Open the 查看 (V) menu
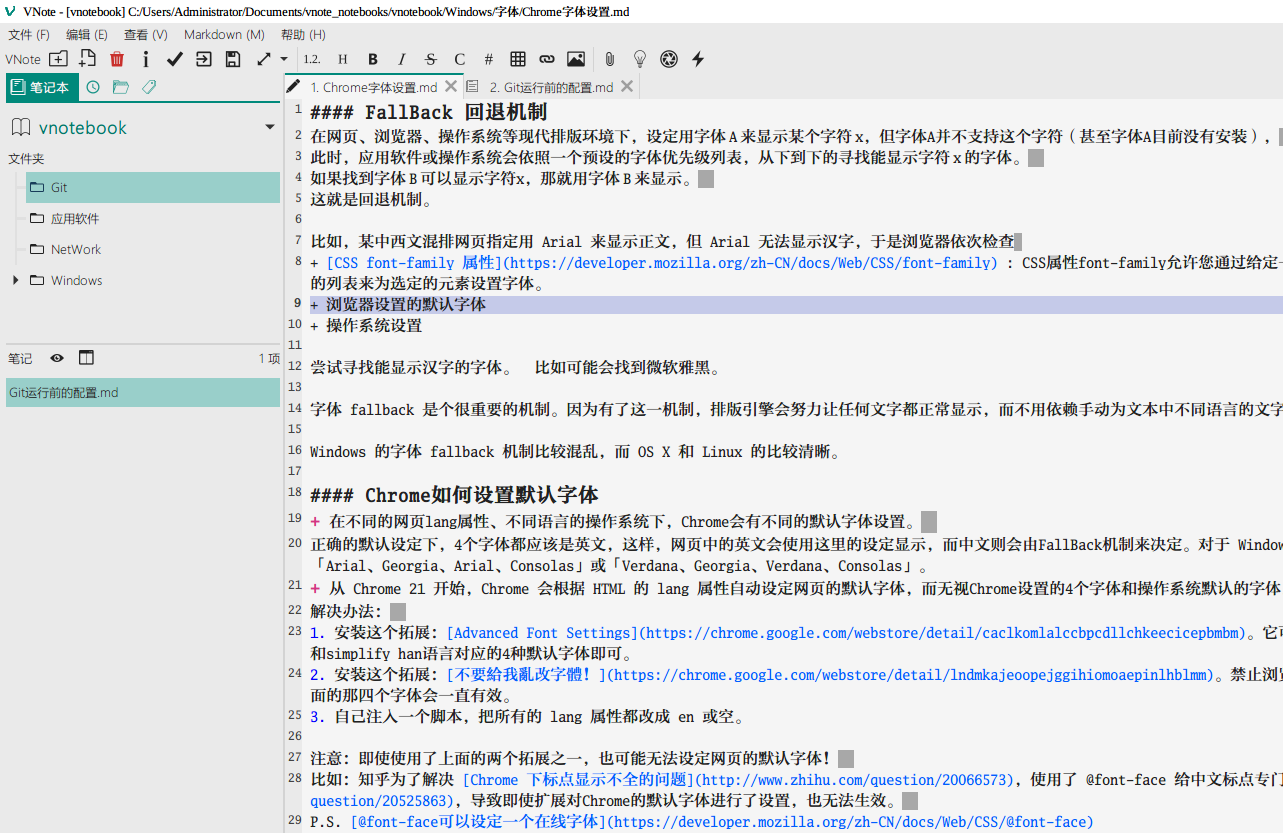1283x833 pixels. [145, 35]
